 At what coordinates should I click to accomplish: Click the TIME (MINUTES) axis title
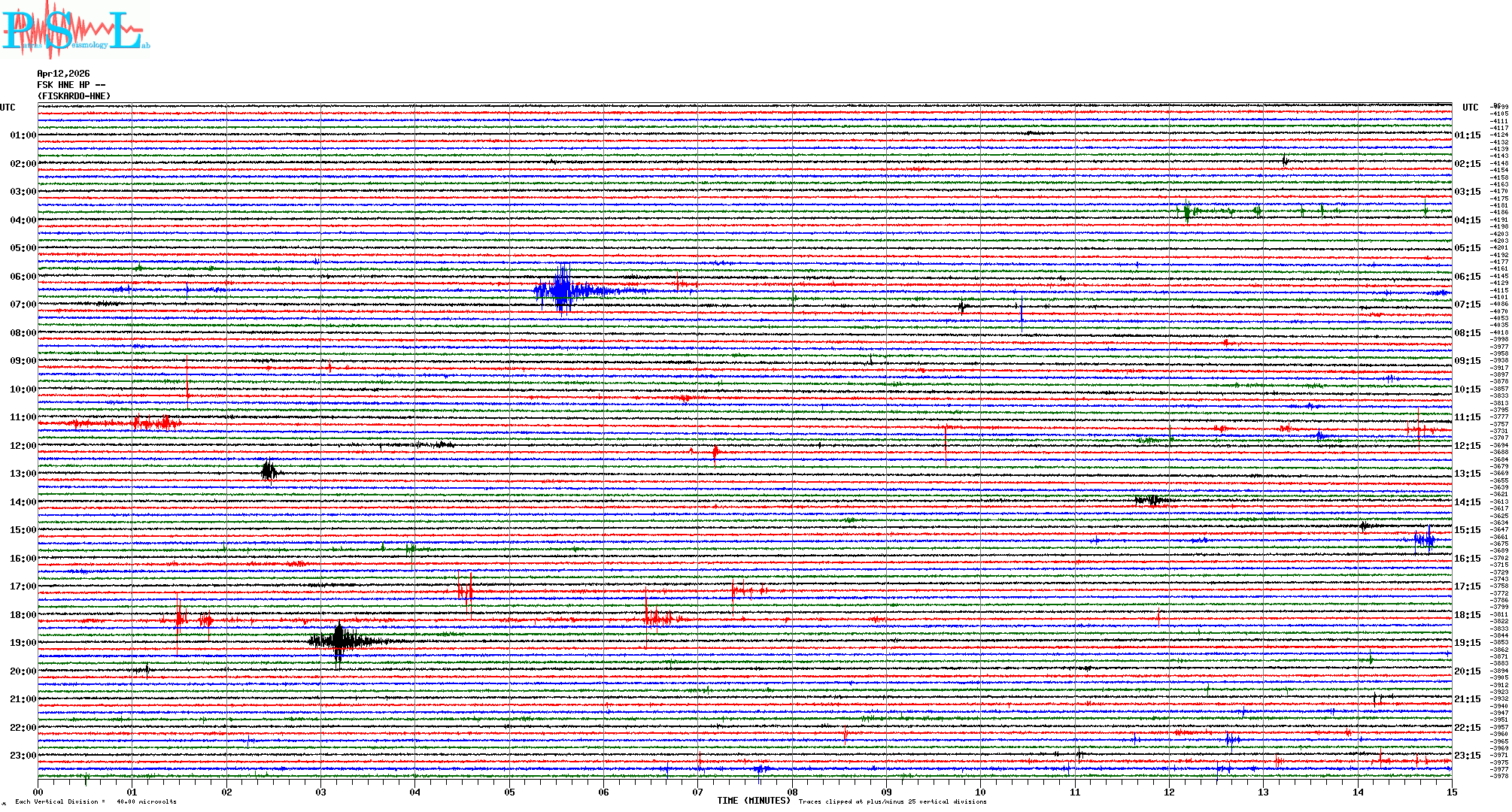click(753, 801)
